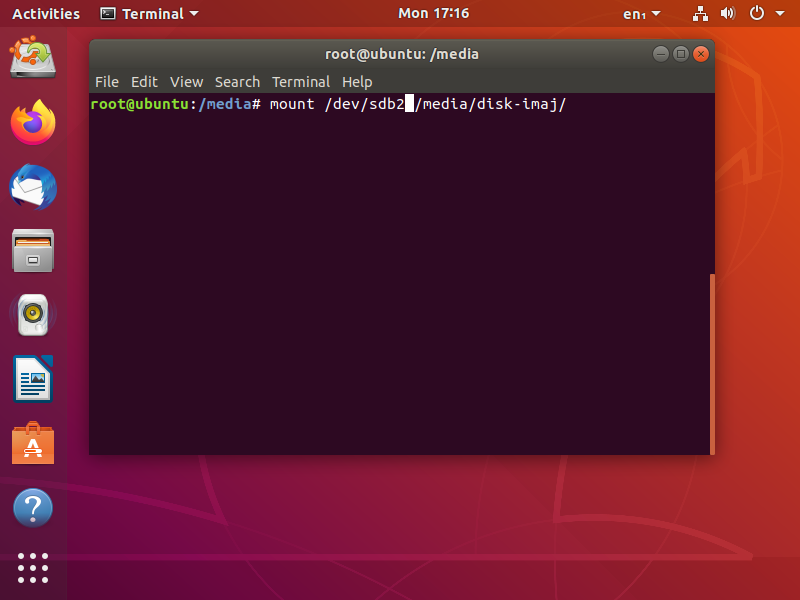
Task: Click the network status icon
Action: coord(700,14)
